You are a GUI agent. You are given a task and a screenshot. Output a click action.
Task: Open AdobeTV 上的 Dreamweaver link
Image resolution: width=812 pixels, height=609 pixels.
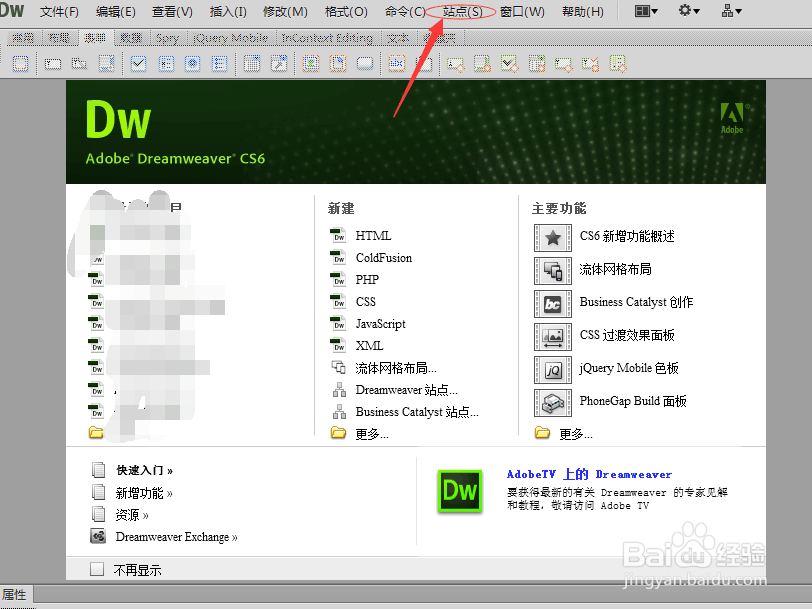tap(589, 474)
